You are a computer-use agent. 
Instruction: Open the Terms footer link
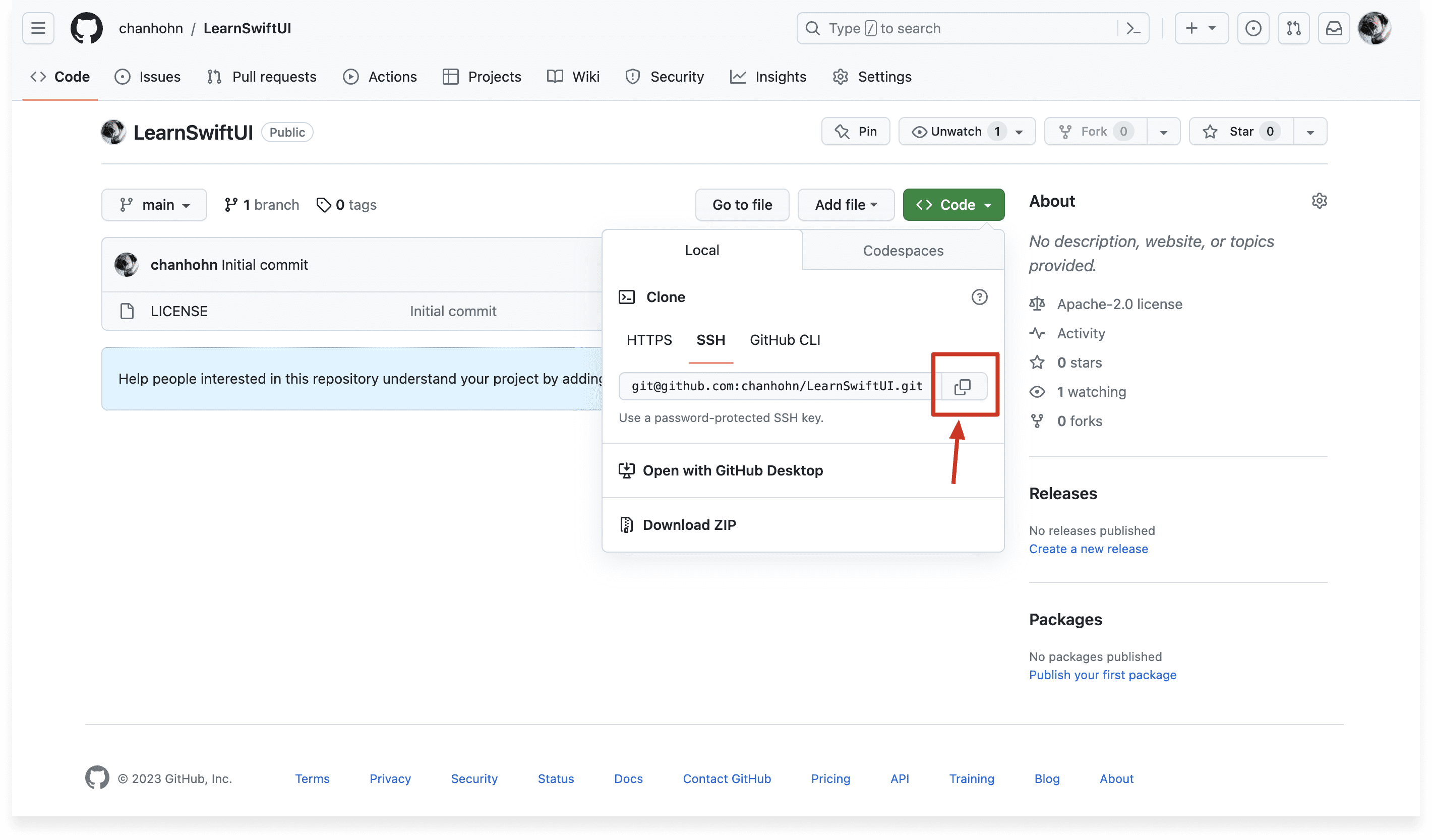[312, 778]
